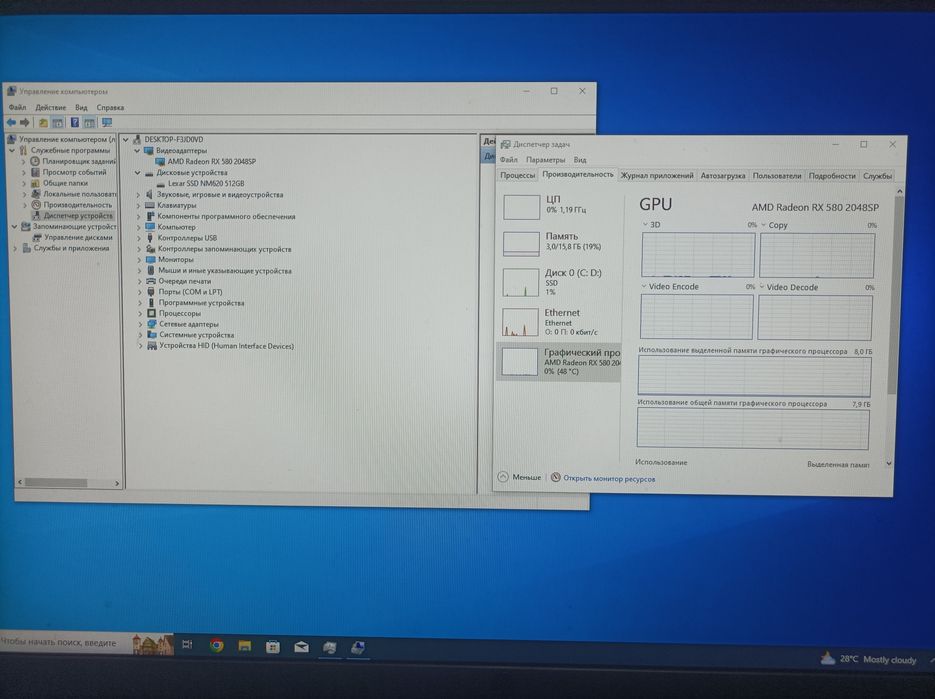Launch Google Chrome from the taskbar

click(x=216, y=645)
